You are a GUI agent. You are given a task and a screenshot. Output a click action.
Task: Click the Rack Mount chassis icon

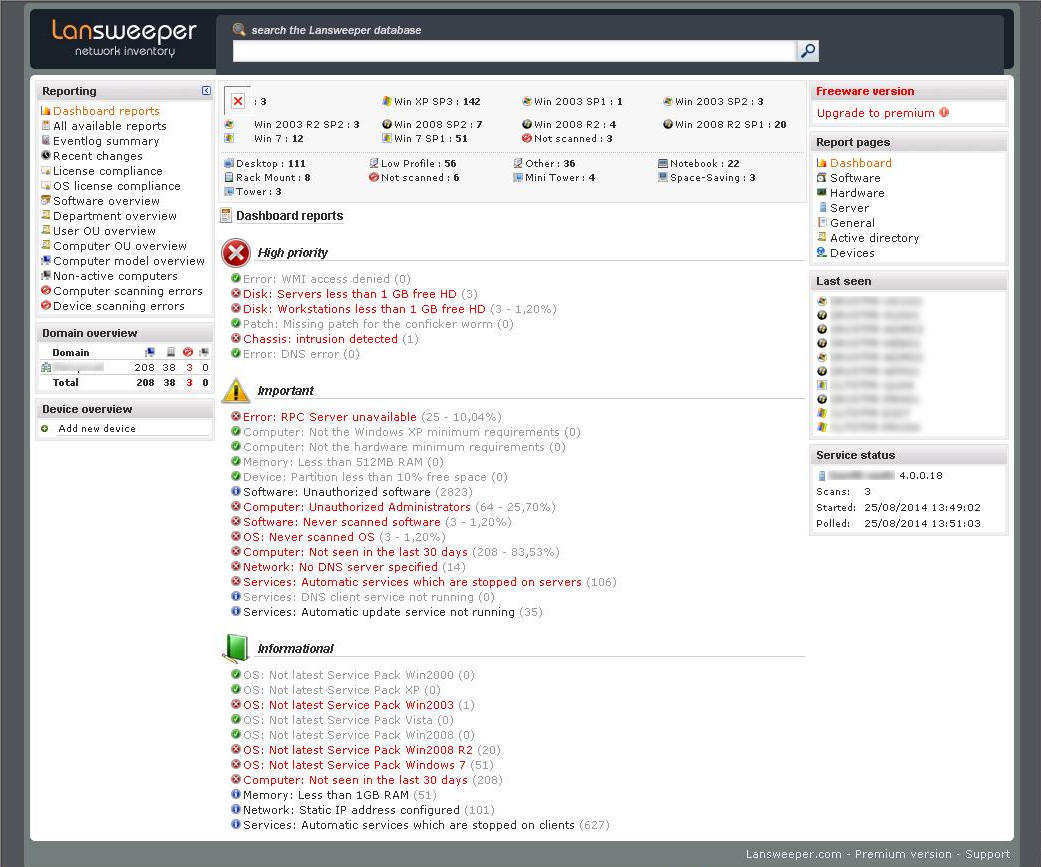229,177
